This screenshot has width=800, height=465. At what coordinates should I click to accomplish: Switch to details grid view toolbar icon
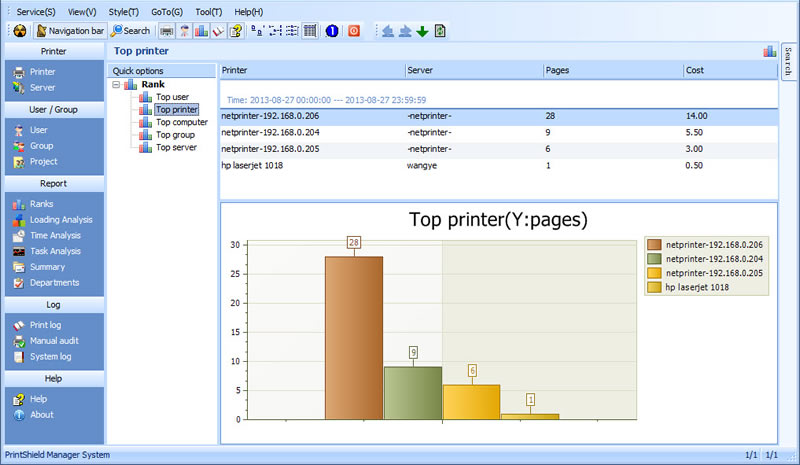click(310, 31)
